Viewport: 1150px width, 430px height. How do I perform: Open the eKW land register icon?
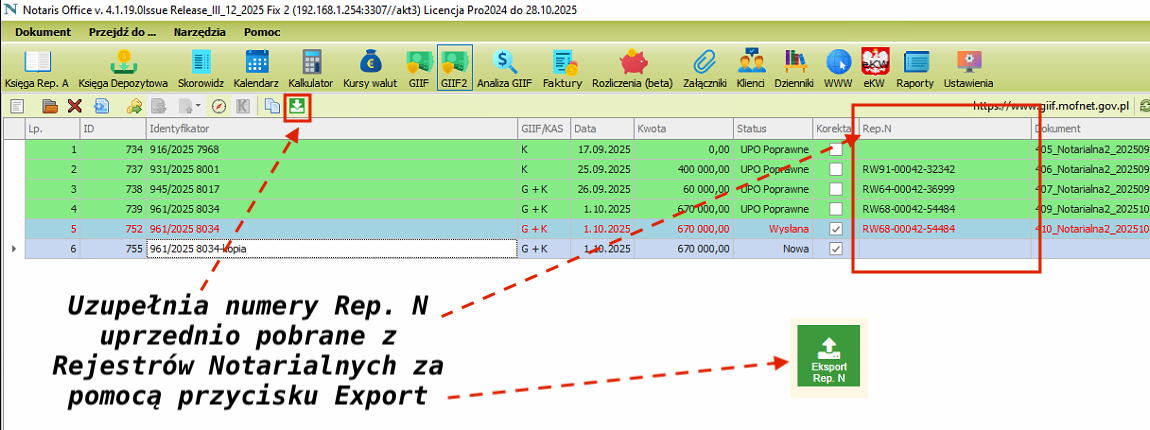tap(874, 67)
